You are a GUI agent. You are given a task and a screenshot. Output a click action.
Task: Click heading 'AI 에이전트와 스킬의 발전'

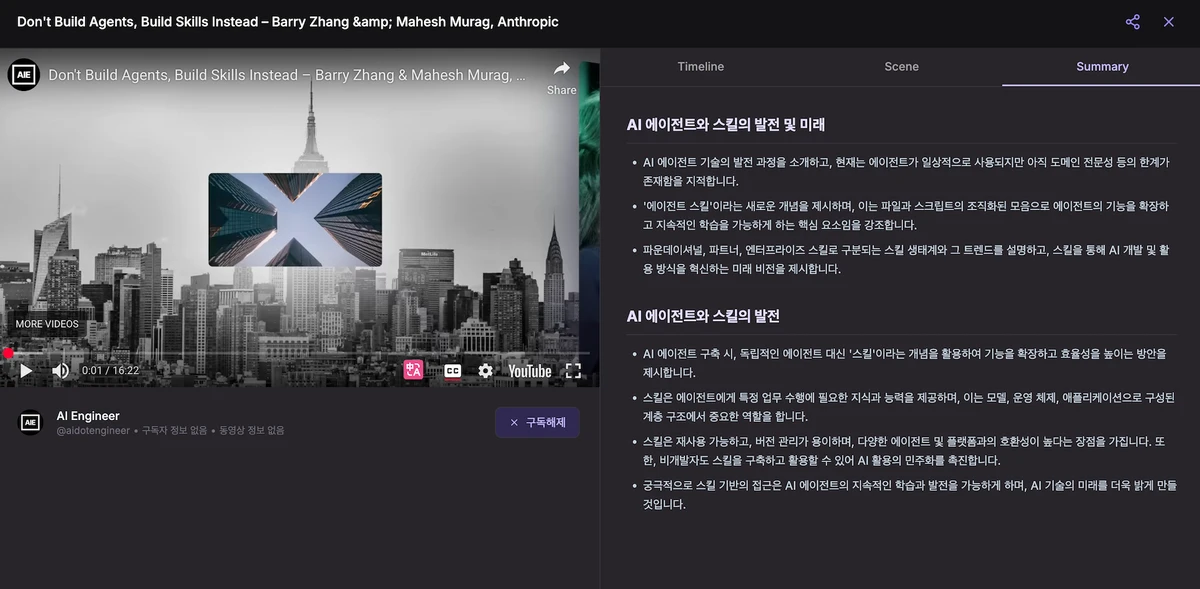[703, 316]
